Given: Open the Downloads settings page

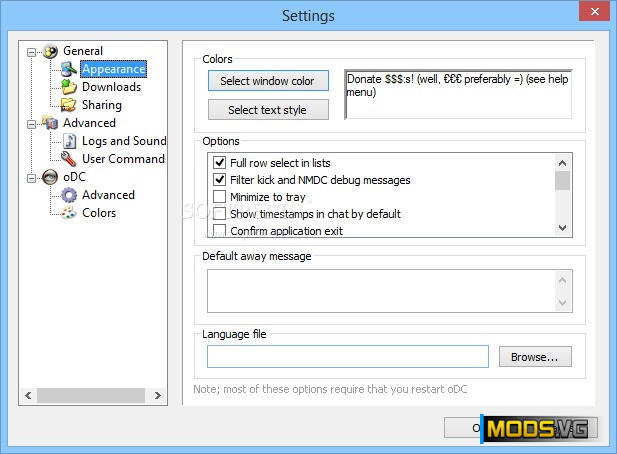Looking at the screenshot, I should 111,87.
